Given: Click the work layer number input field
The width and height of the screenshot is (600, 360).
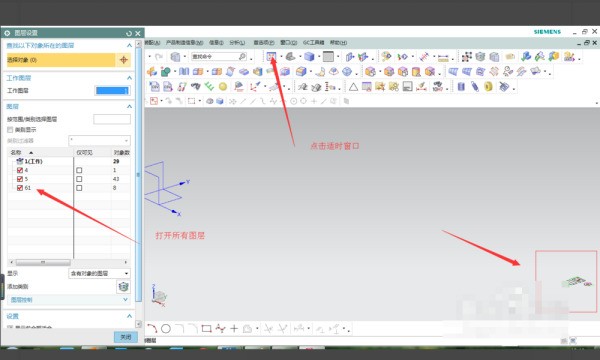Looking at the screenshot, I should pyautogui.click(x=112, y=91).
